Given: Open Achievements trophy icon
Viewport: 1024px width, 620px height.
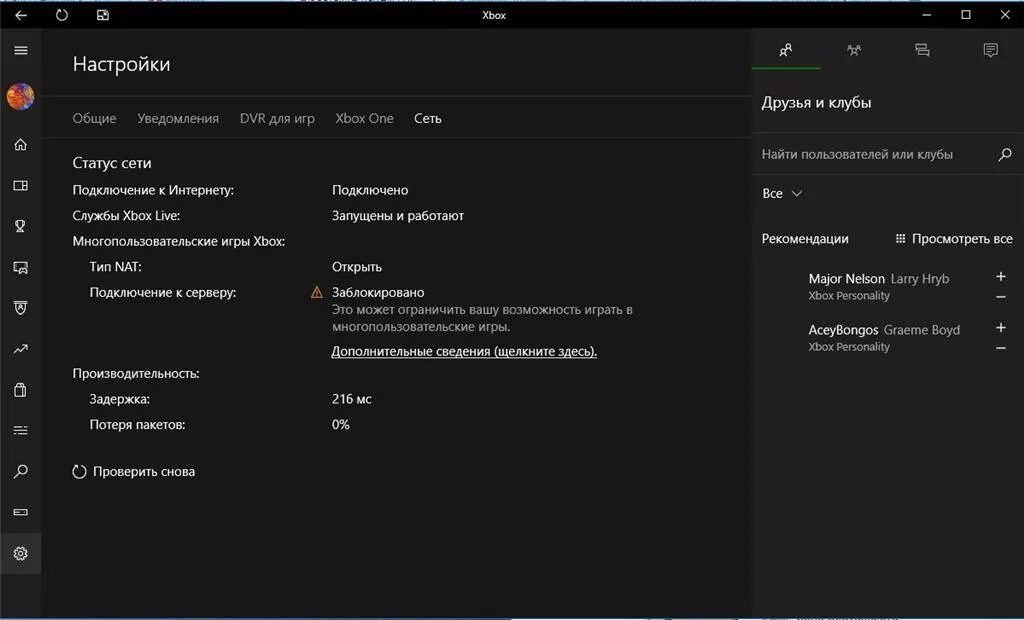Looking at the screenshot, I should click(21, 226).
